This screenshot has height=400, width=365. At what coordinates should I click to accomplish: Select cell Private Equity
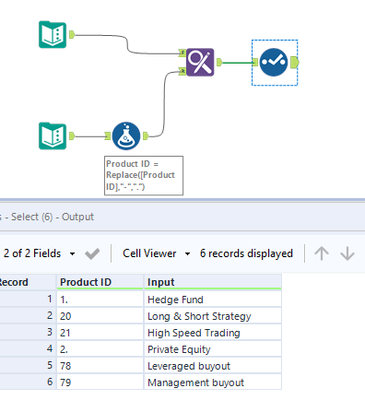213,349
